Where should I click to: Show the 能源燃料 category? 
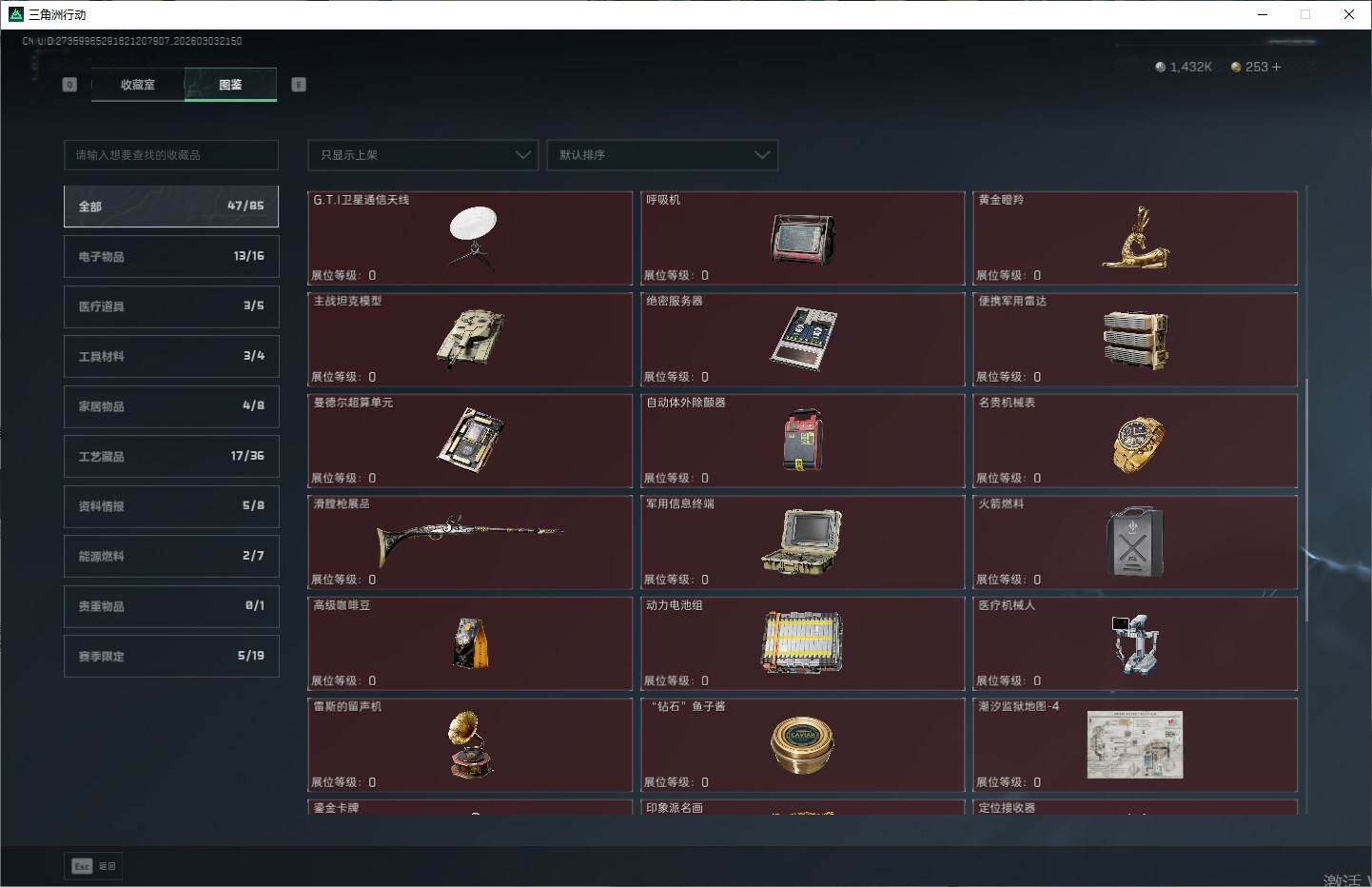pos(171,557)
